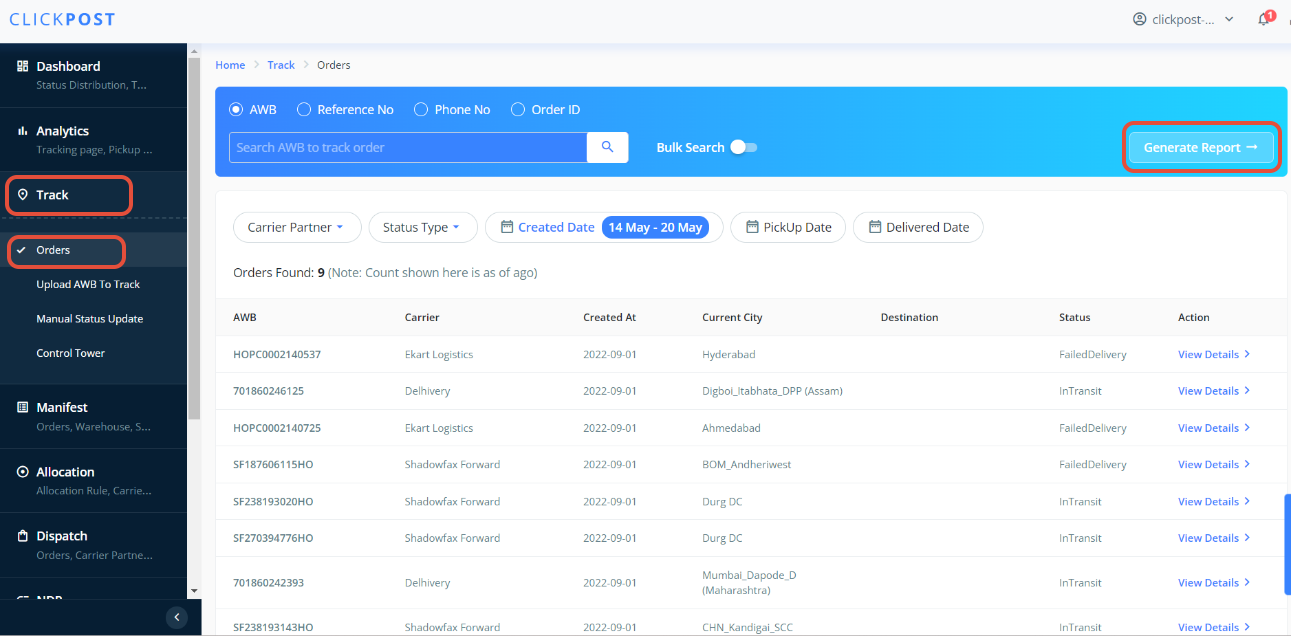View Details for AWB 701860242393
This screenshot has height=636, width=1291.
pyautogui.click(x=1214, y=582)
